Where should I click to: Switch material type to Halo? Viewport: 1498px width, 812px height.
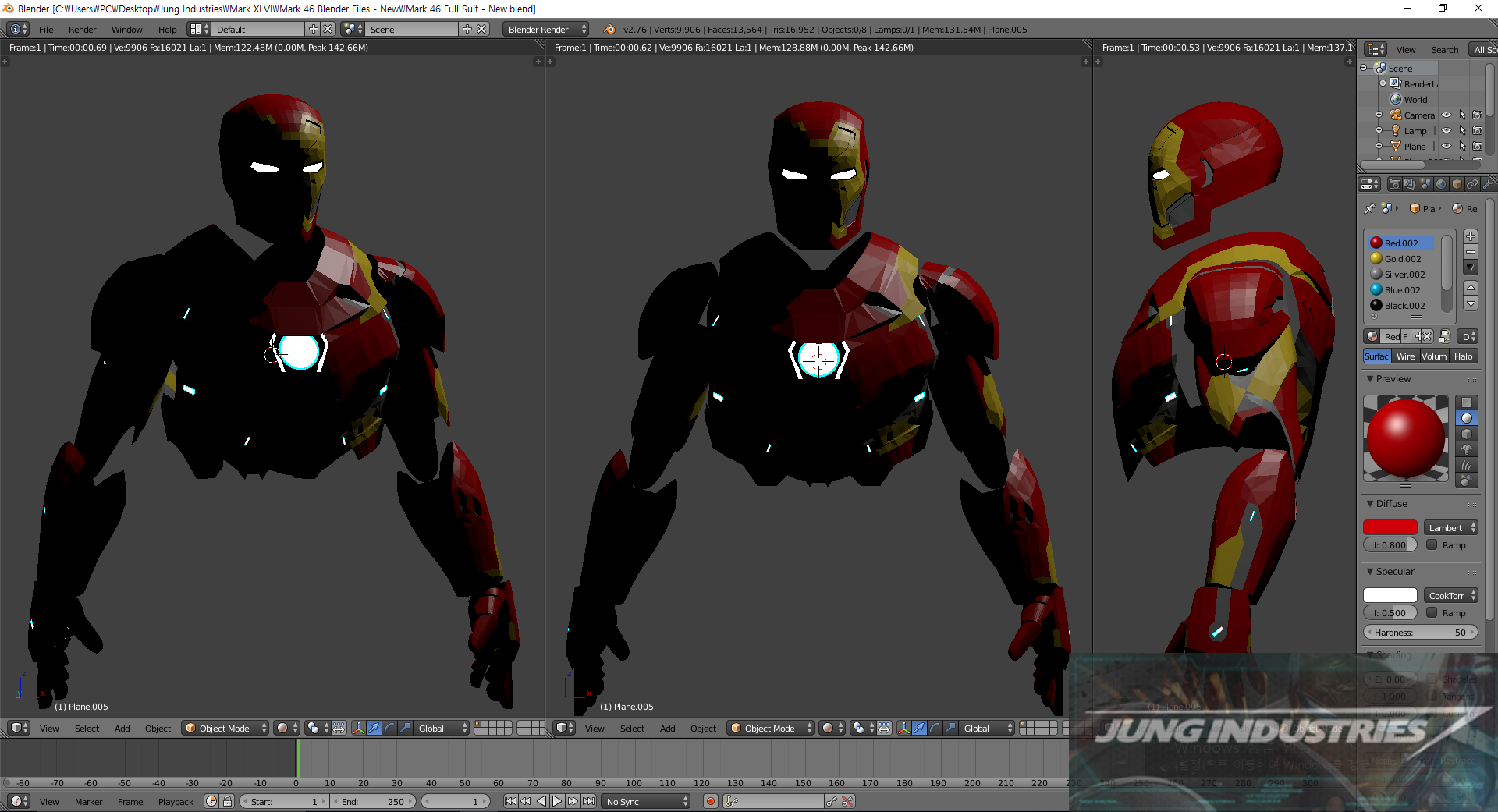tap(1463, 356)
